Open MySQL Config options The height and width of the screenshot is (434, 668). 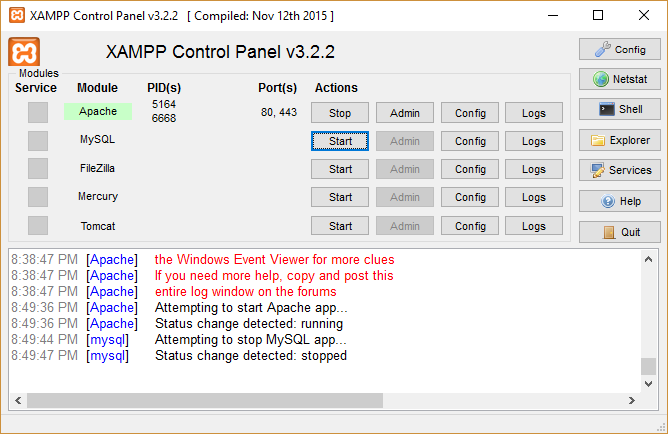click(470, 141)
